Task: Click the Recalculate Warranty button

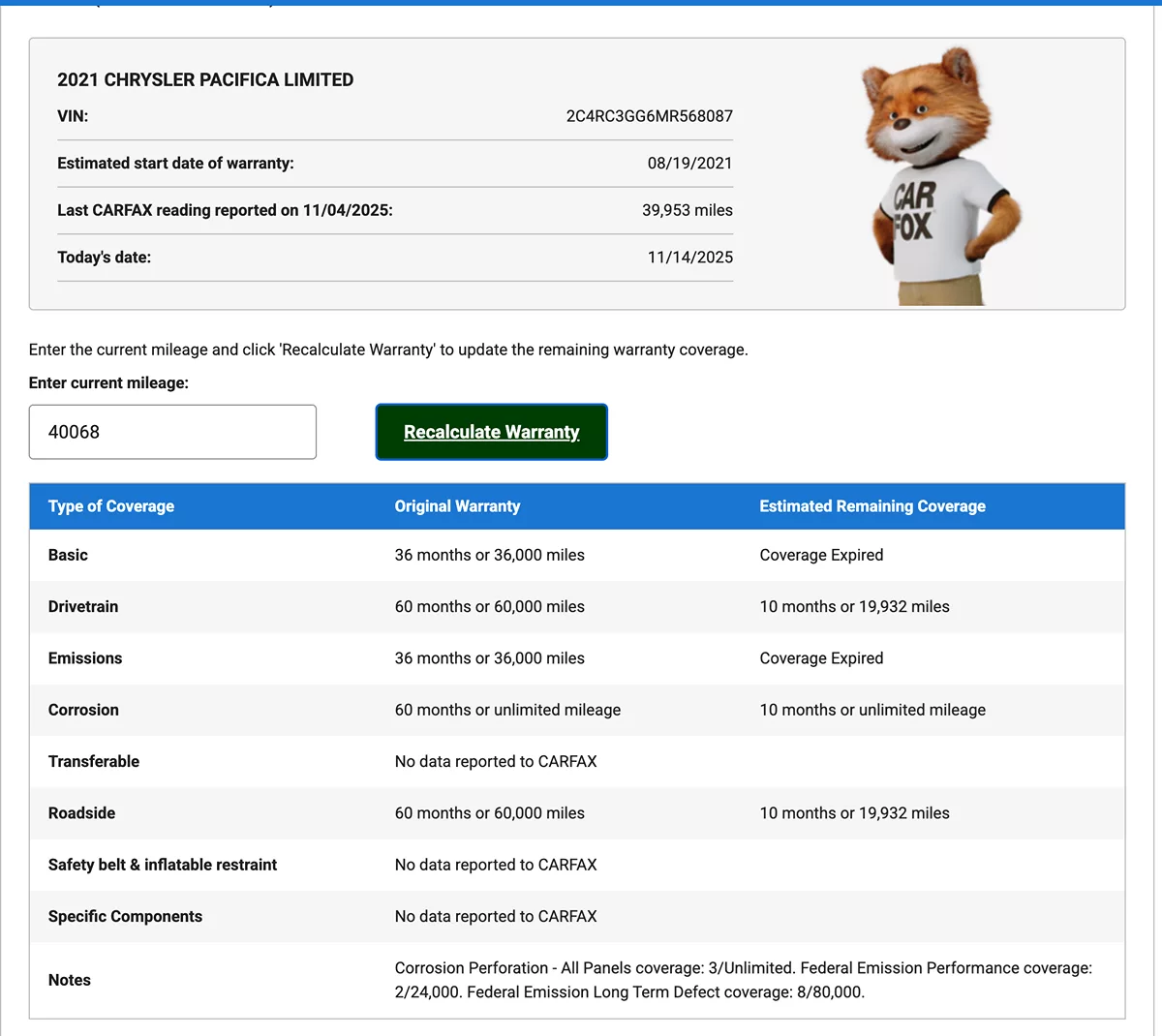Action: coord(491,432)
